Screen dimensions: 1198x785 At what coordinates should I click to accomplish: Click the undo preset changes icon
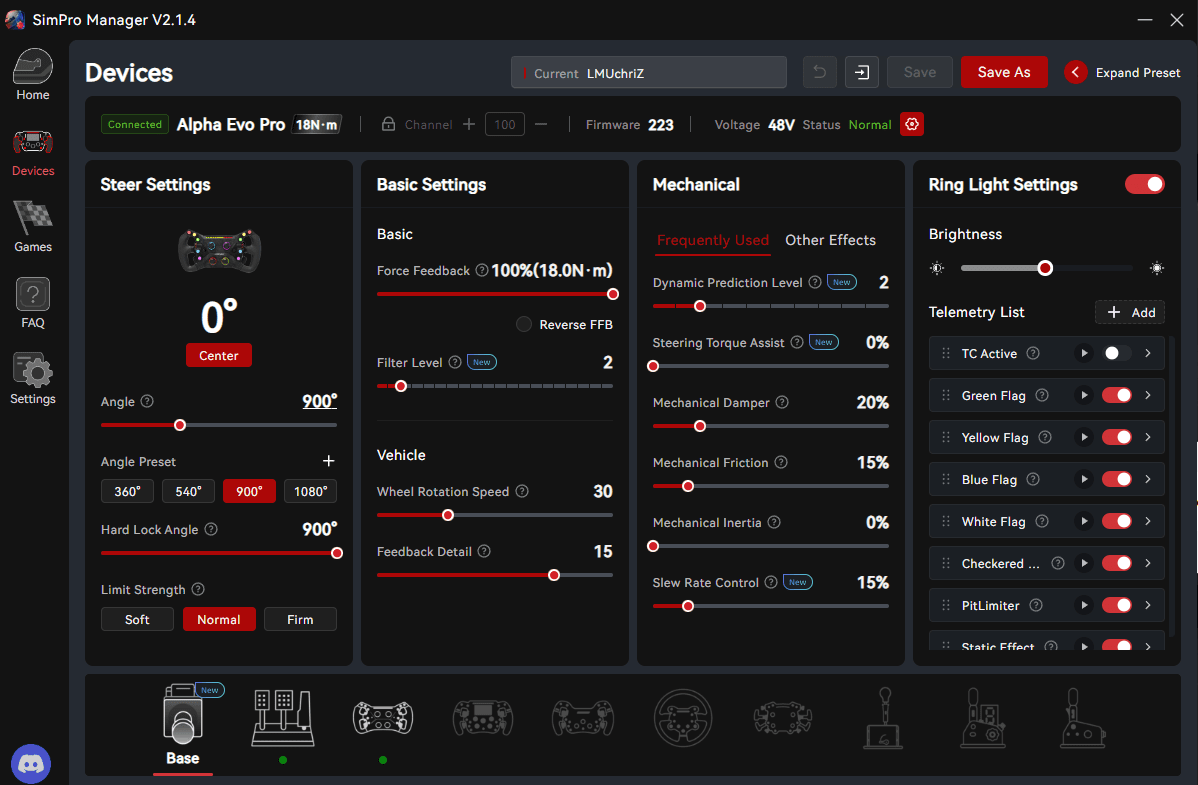click(820, 73)
